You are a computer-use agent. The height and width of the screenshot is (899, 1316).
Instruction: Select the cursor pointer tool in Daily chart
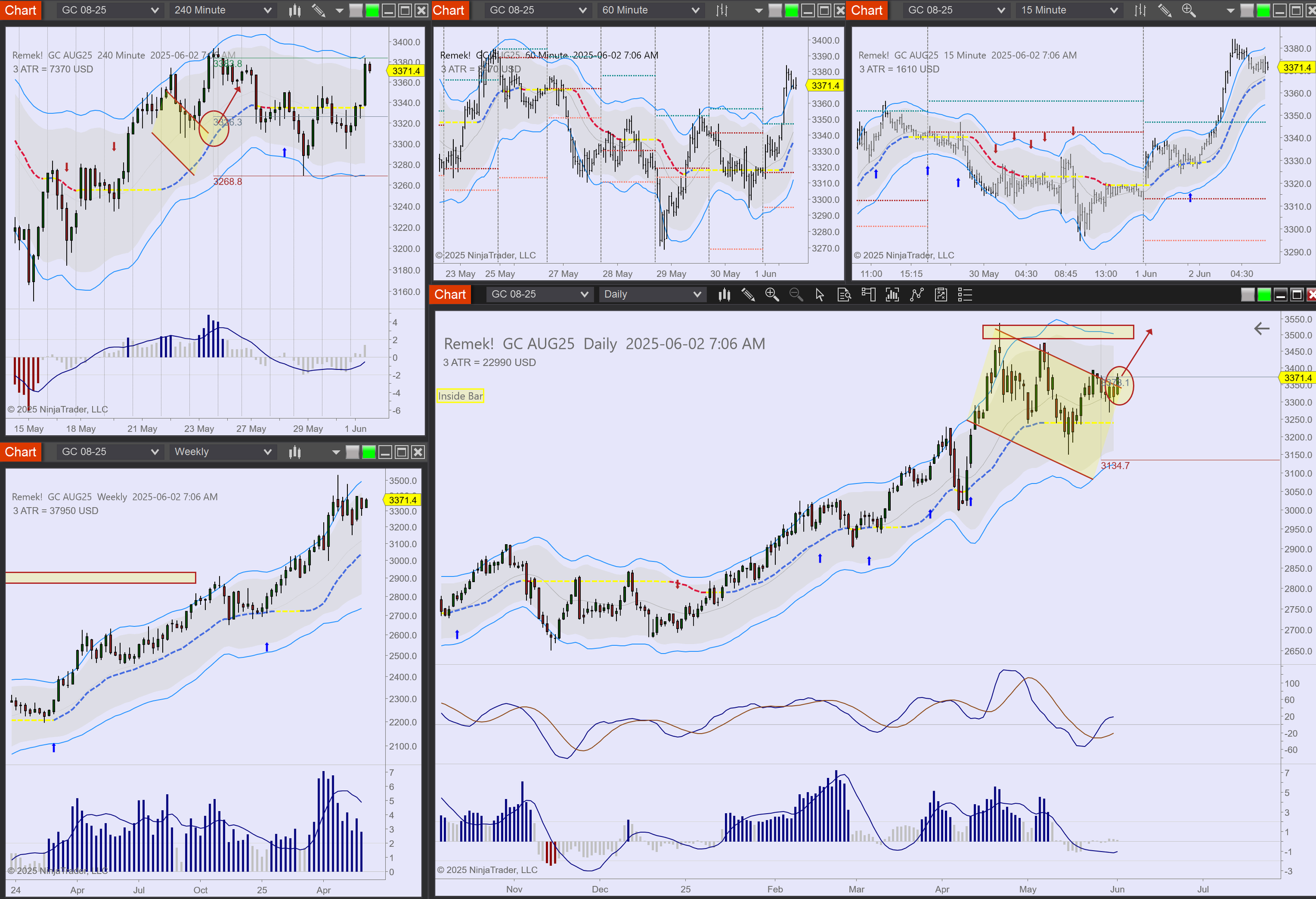pos(820,294)
